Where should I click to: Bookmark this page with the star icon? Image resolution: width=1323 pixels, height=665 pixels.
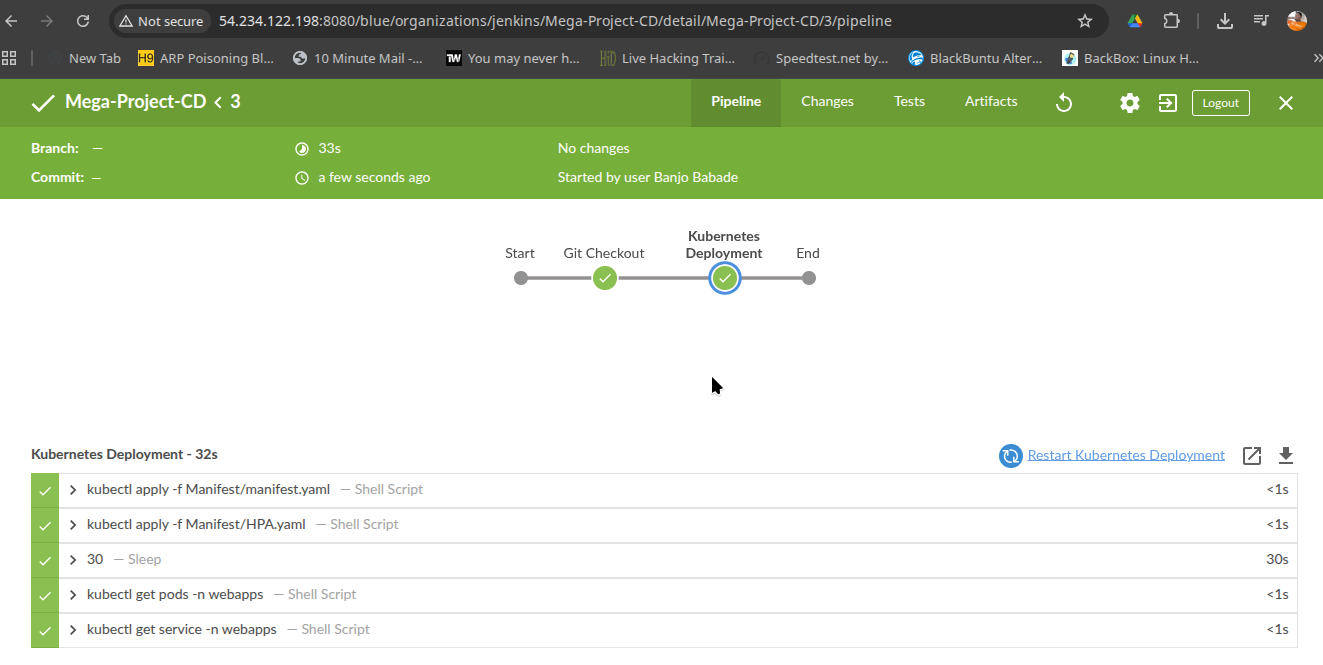(1085, 21)
